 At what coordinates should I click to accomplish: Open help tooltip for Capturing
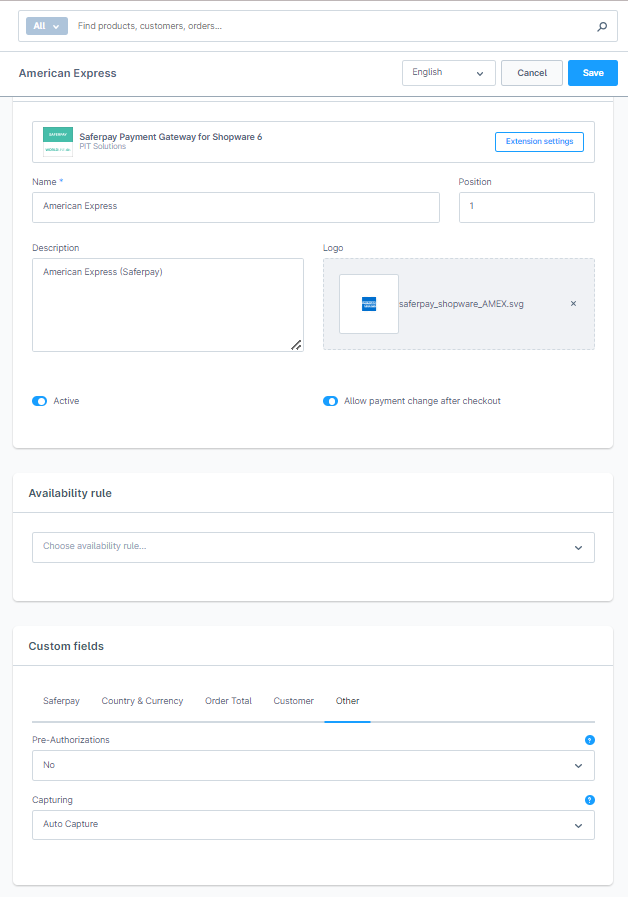[x=589, y=800]
